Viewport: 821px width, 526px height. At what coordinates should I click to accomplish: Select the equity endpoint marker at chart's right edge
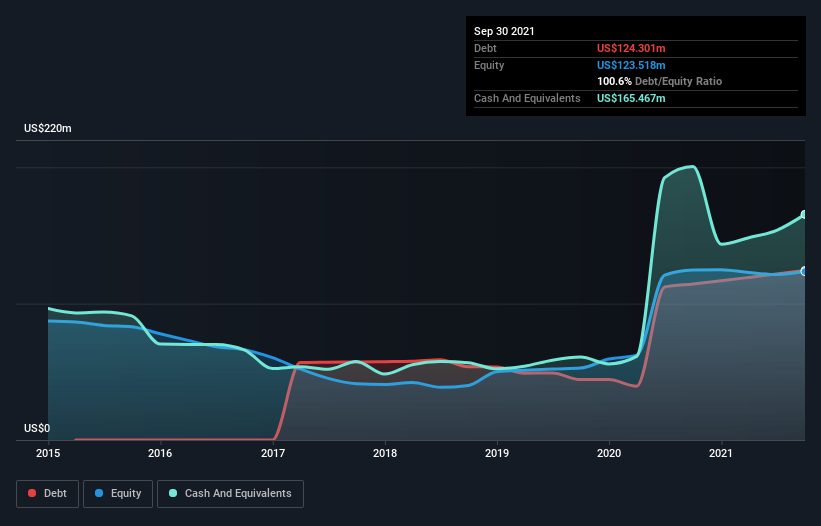(x=804, y=271)
